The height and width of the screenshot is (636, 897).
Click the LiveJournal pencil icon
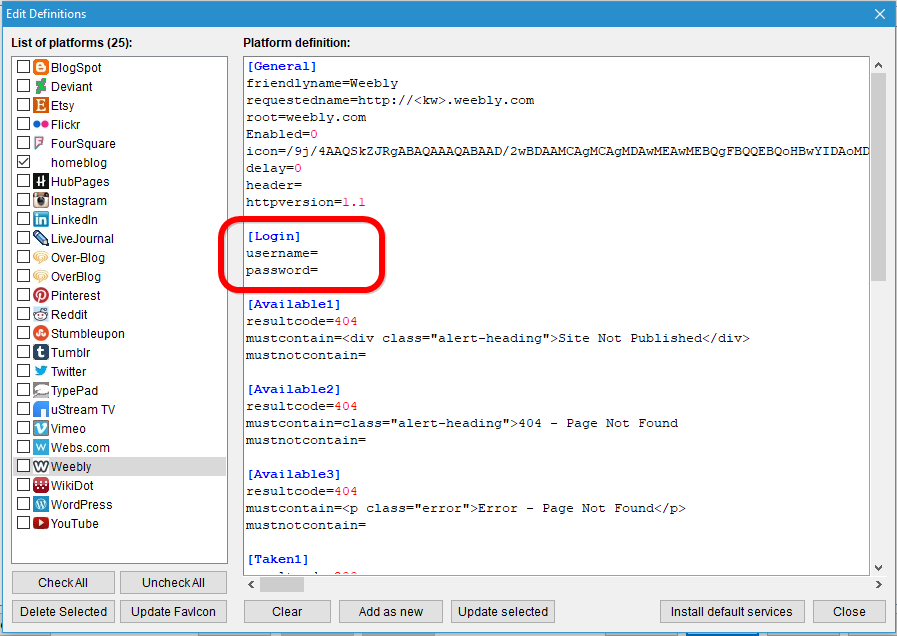[41, 238]
